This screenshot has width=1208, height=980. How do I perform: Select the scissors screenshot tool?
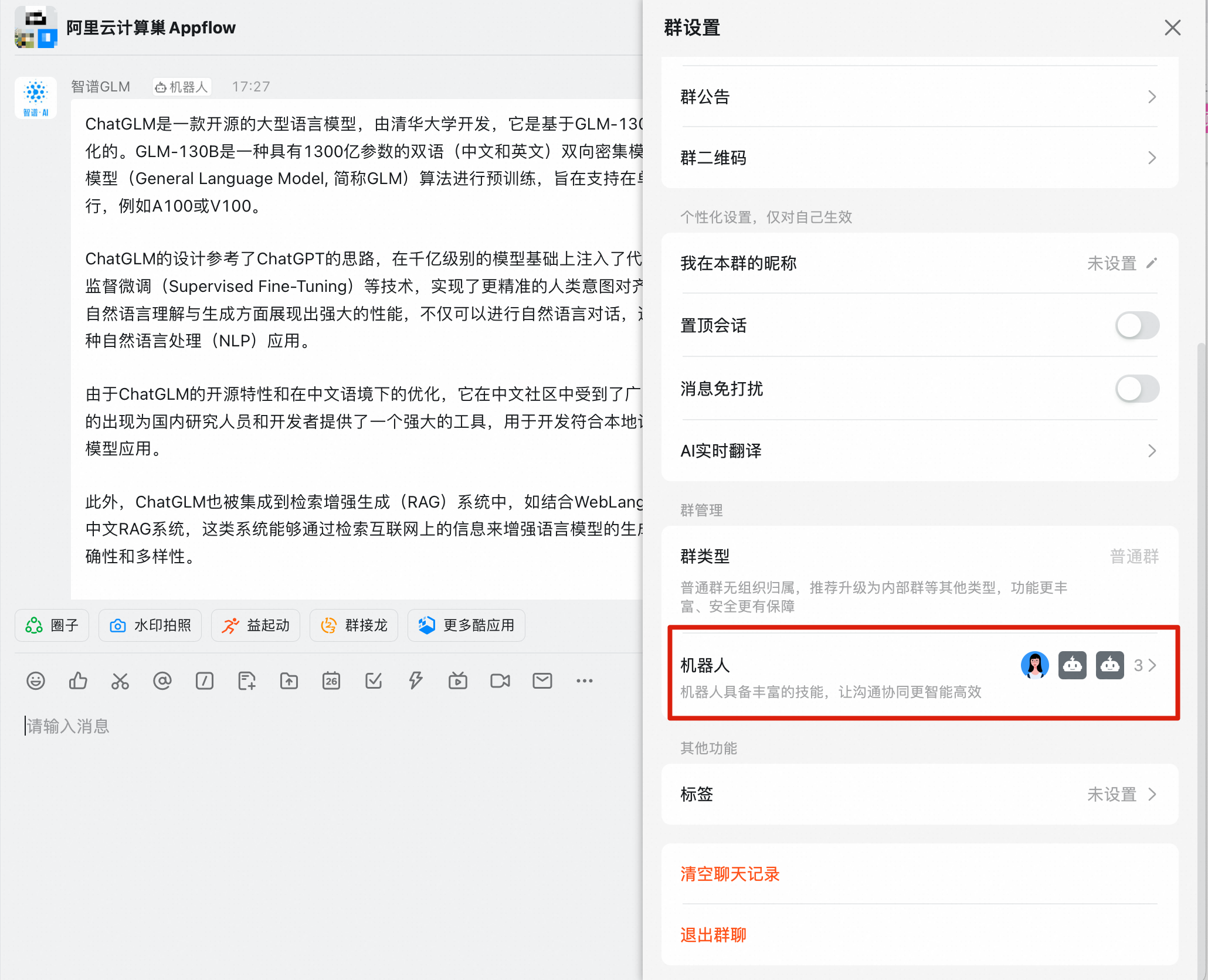tap(120, 680)
